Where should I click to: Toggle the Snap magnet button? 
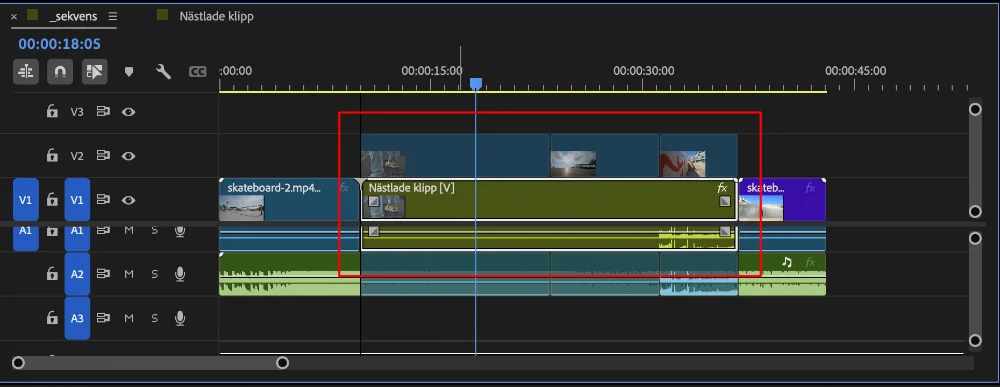click(x=60, y=72)
